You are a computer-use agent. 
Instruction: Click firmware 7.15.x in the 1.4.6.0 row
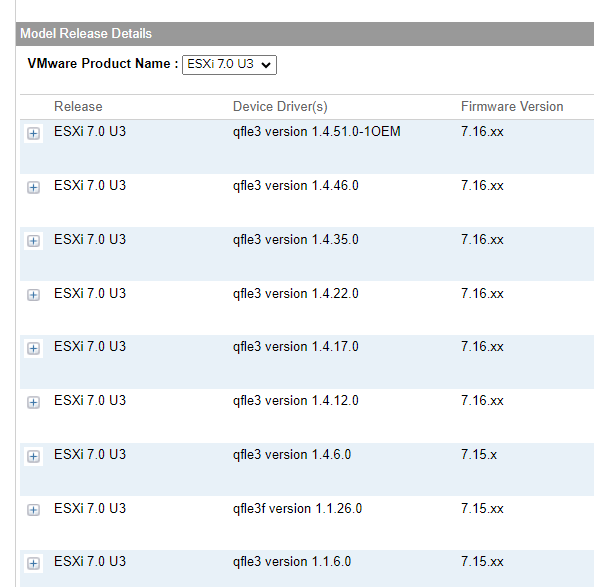479,454
